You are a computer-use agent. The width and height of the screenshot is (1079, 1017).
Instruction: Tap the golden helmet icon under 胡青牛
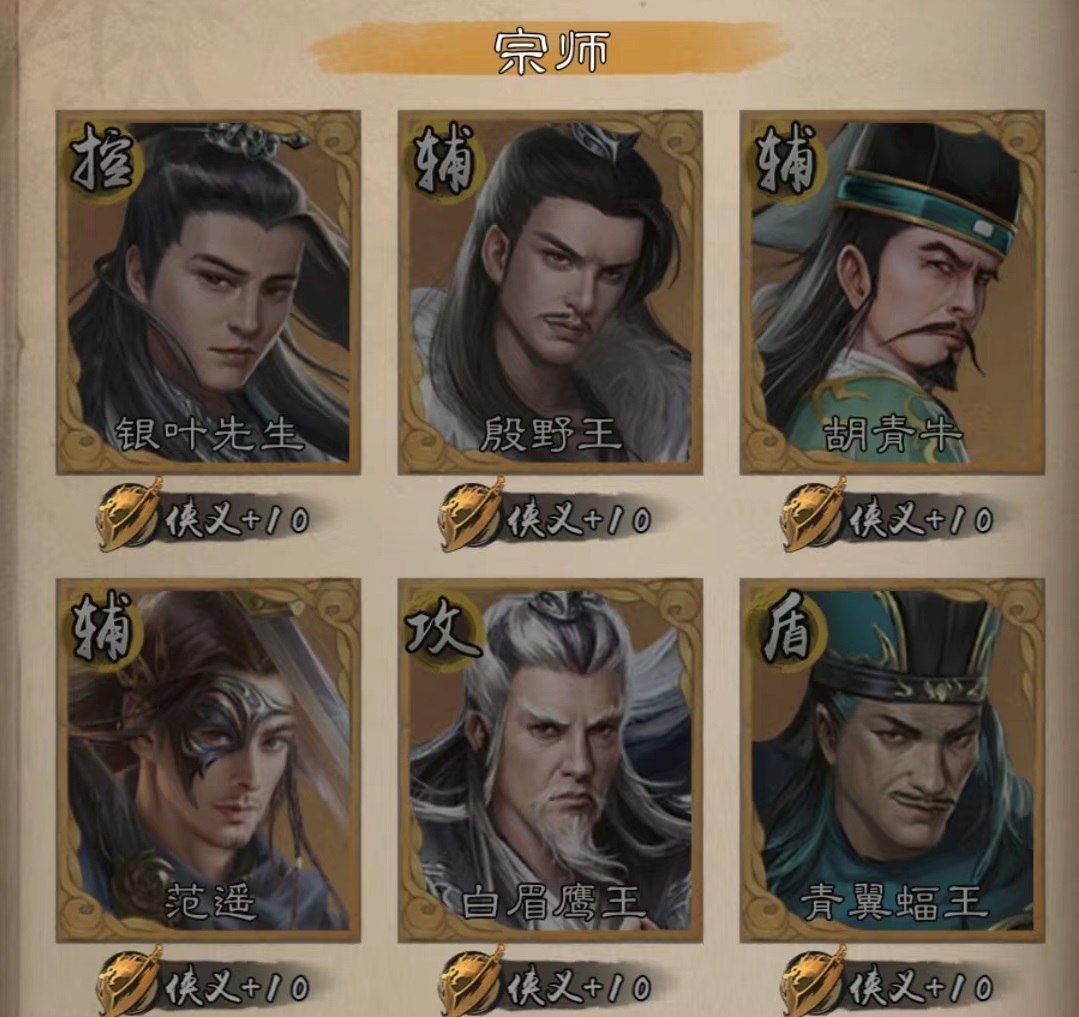point(813,515)
